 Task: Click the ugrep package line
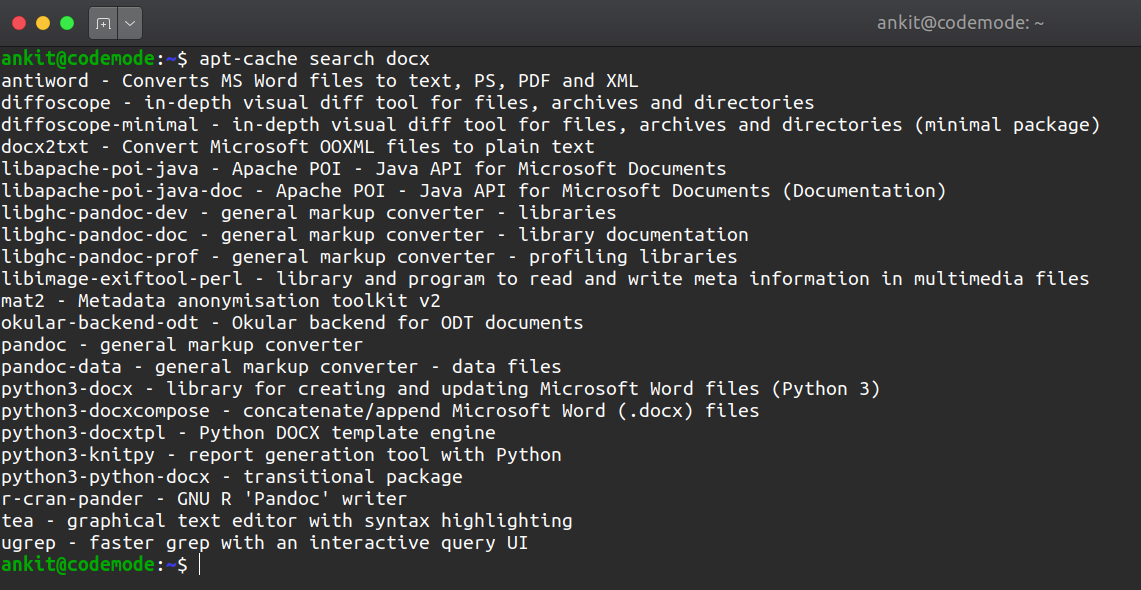(264, 543)
